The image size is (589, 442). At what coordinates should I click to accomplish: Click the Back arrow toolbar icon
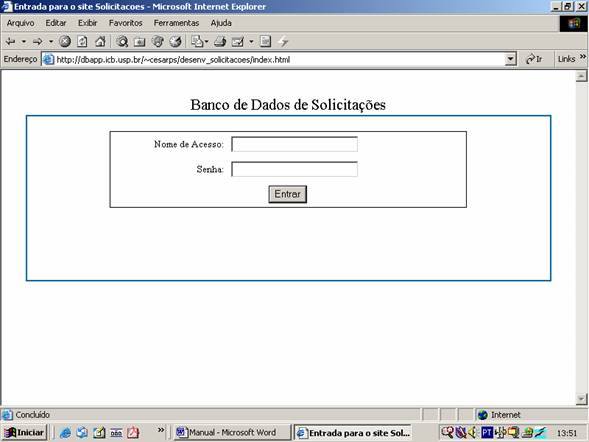click(x=11, y=41)
